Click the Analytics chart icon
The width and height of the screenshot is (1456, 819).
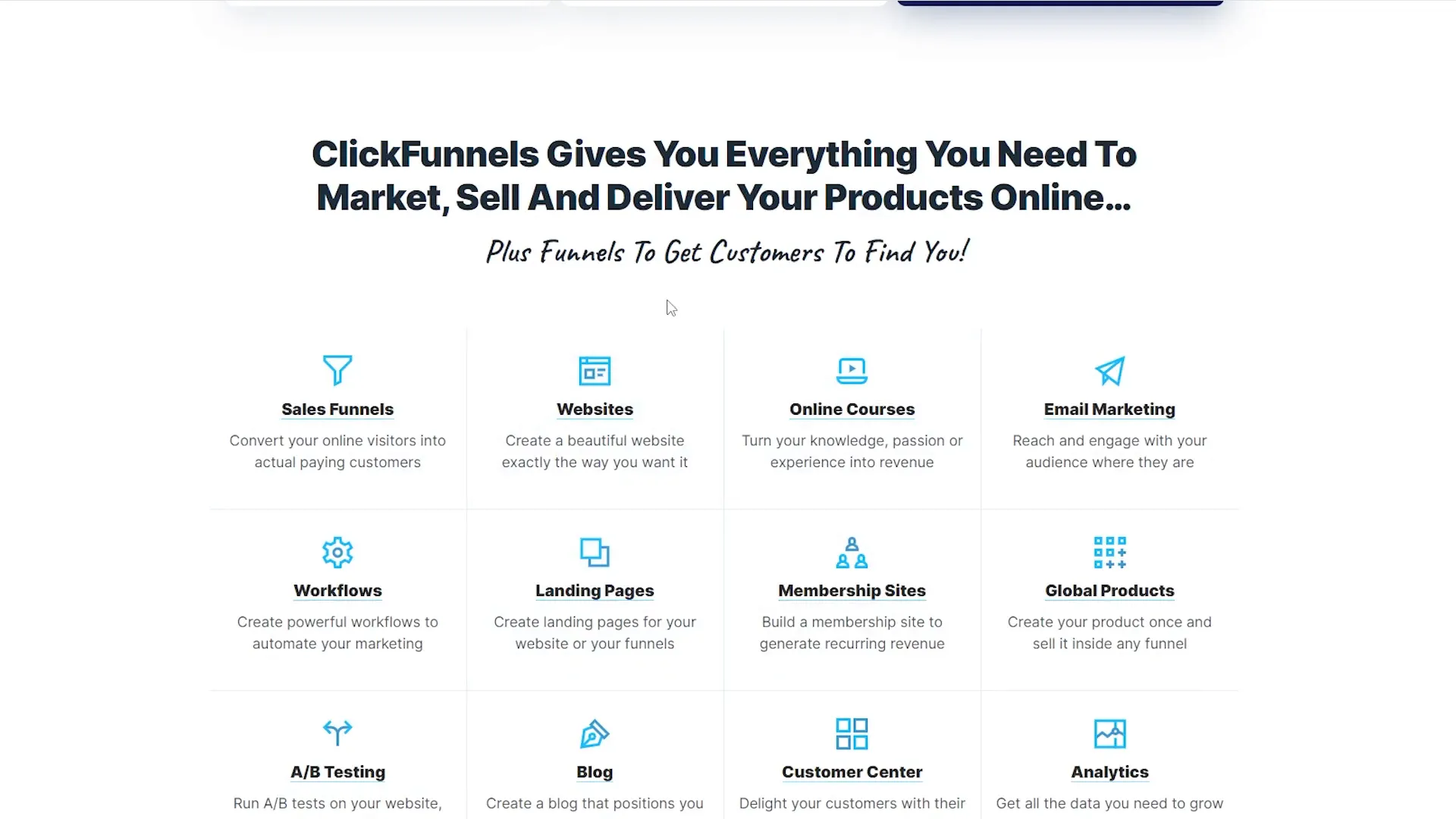point(1109,733)
